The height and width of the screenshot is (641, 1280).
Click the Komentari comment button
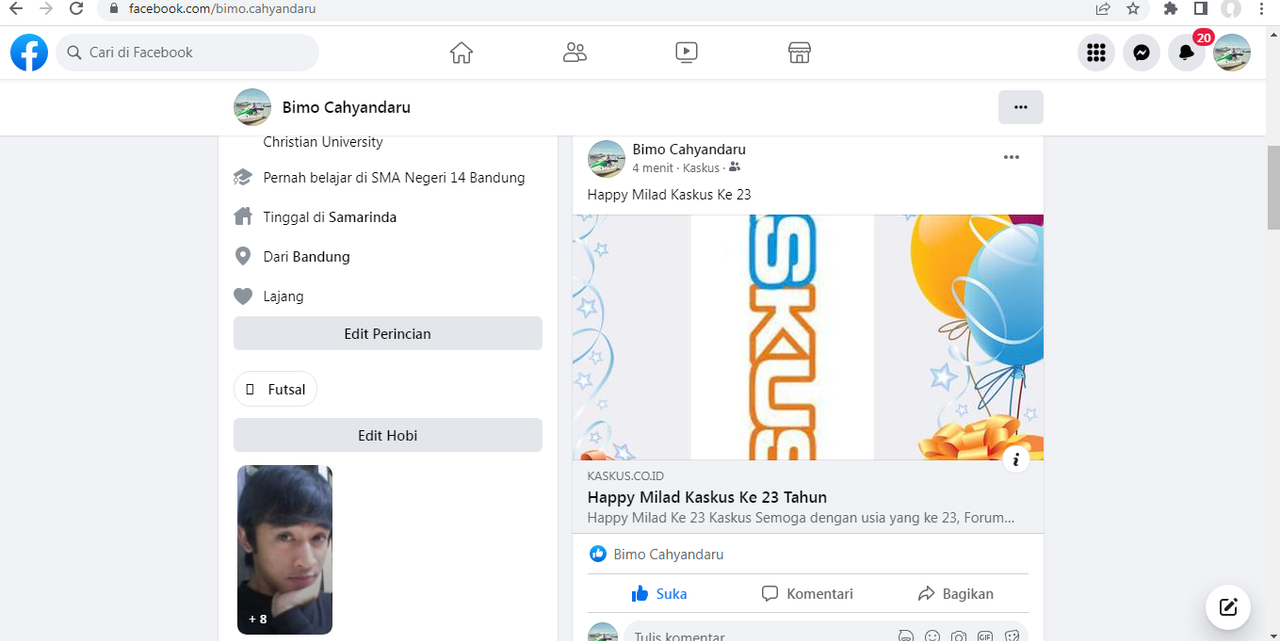click(807, 594)
